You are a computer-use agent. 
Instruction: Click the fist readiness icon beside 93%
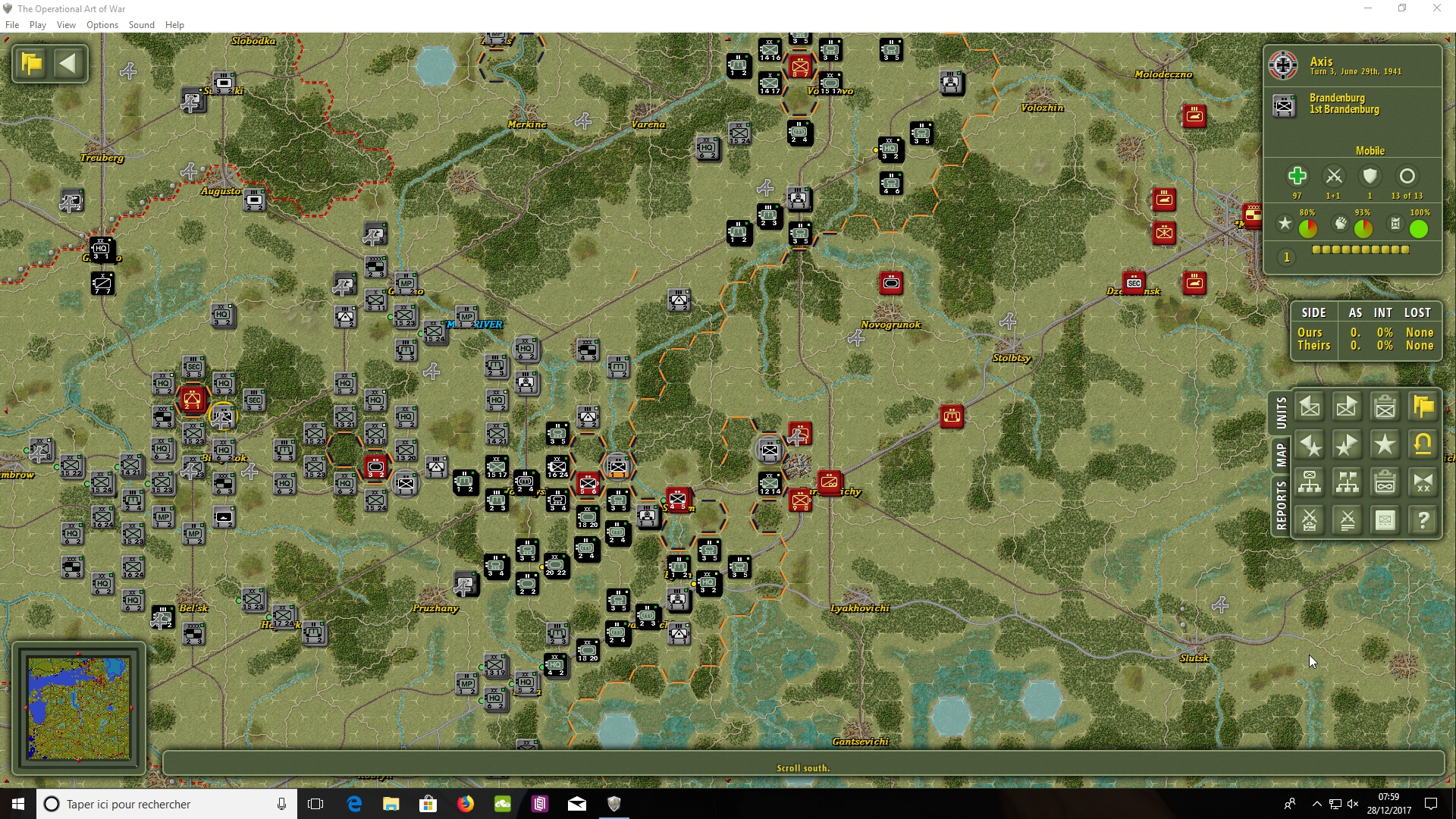point(1341,224)
